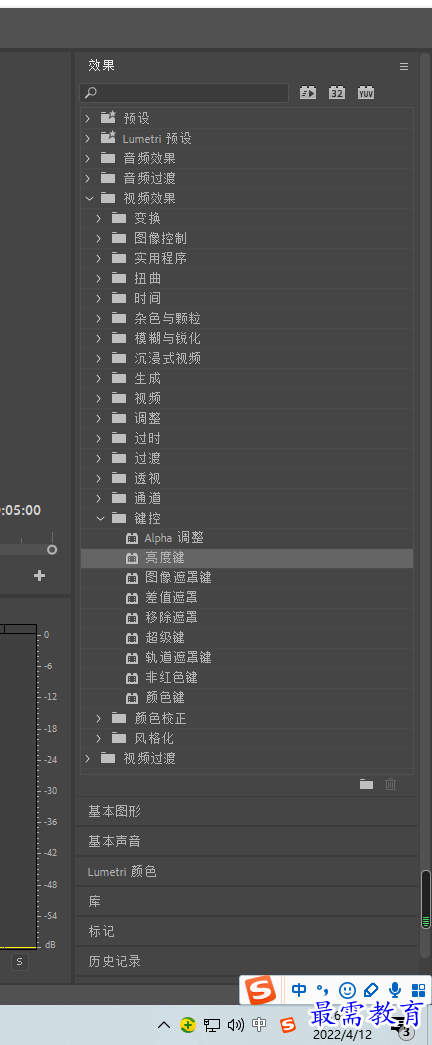Click the effects search field
The width and height of the screenshot is (432, 1045).
point(184,93)
